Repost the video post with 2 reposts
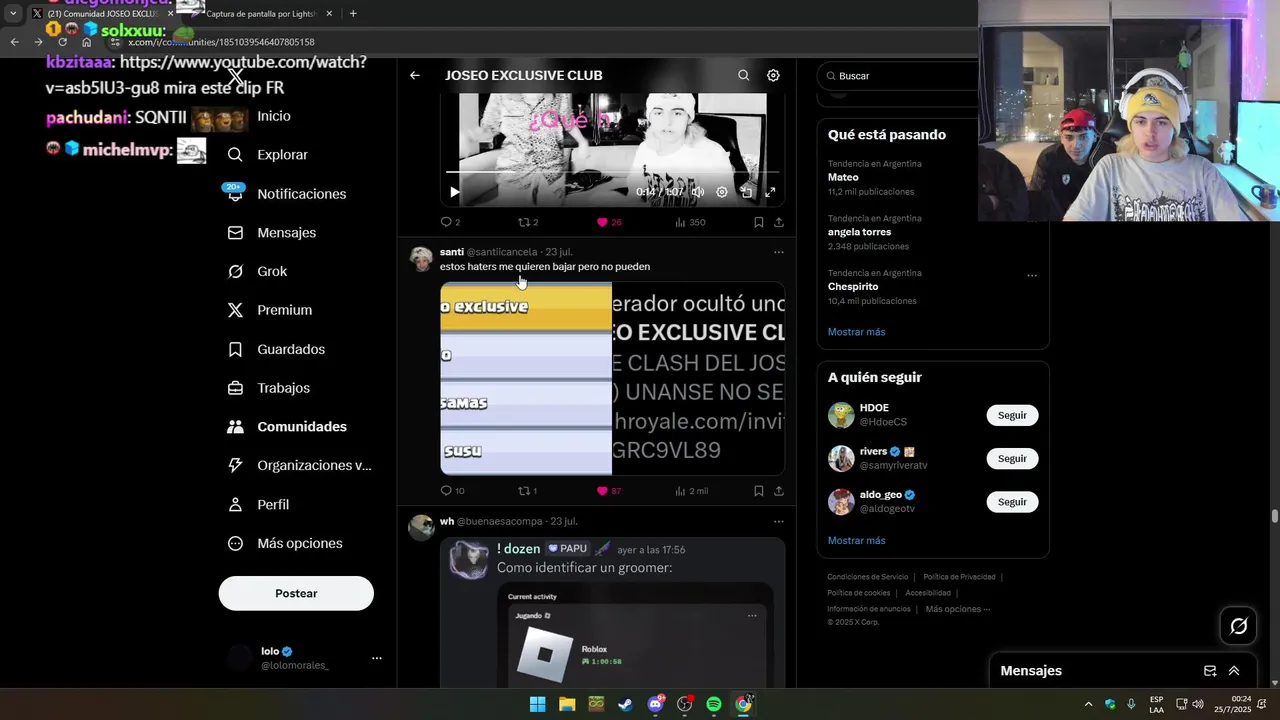 coord(528,222)
